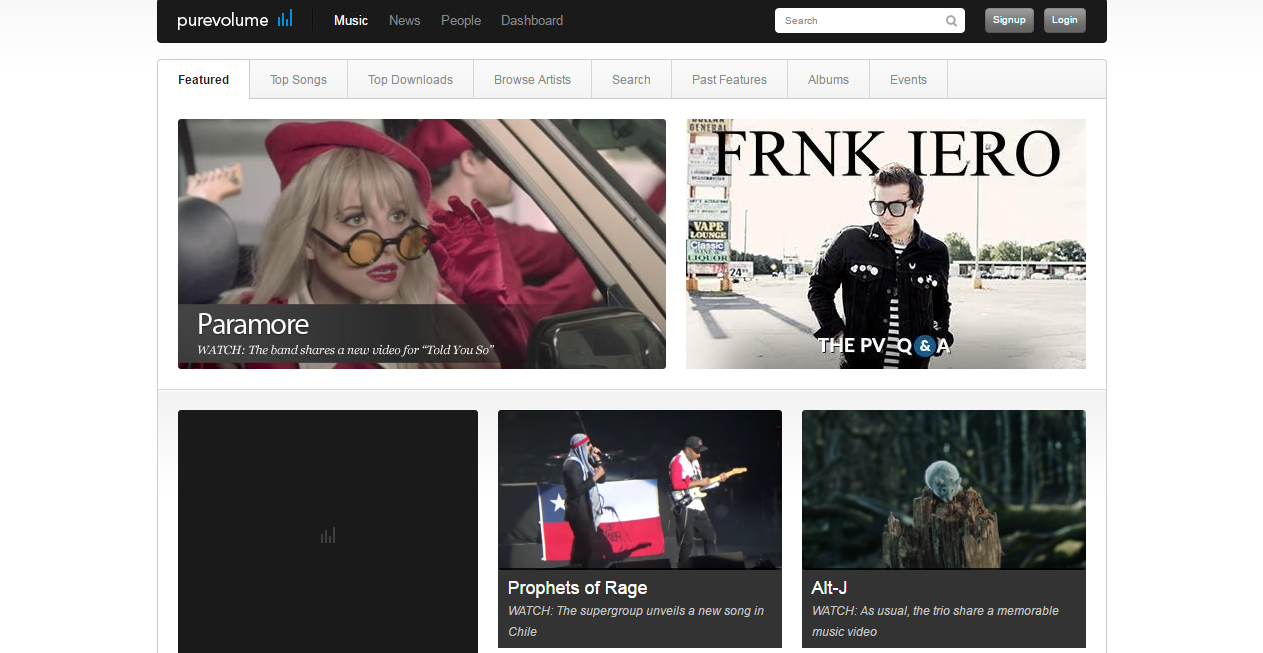Open the Top Downloads tab

coord(410,80)
